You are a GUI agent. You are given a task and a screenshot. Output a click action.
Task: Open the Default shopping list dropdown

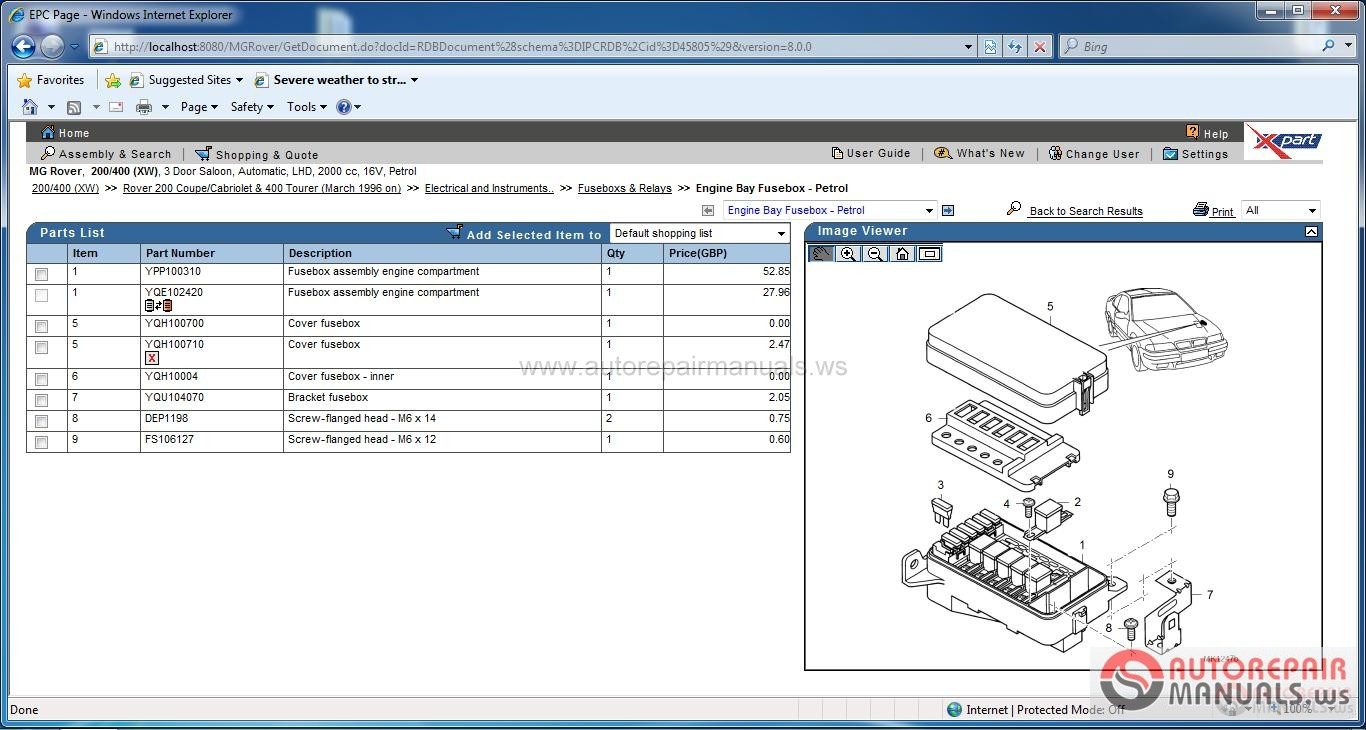click(x=700, y=233)
